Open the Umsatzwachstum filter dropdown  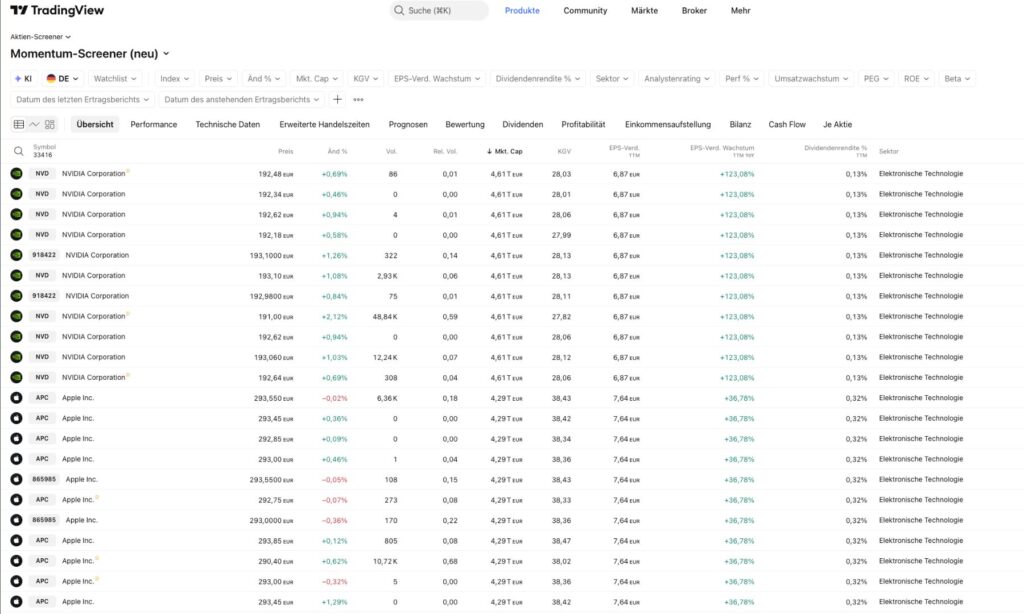click(x=811, y=78)
